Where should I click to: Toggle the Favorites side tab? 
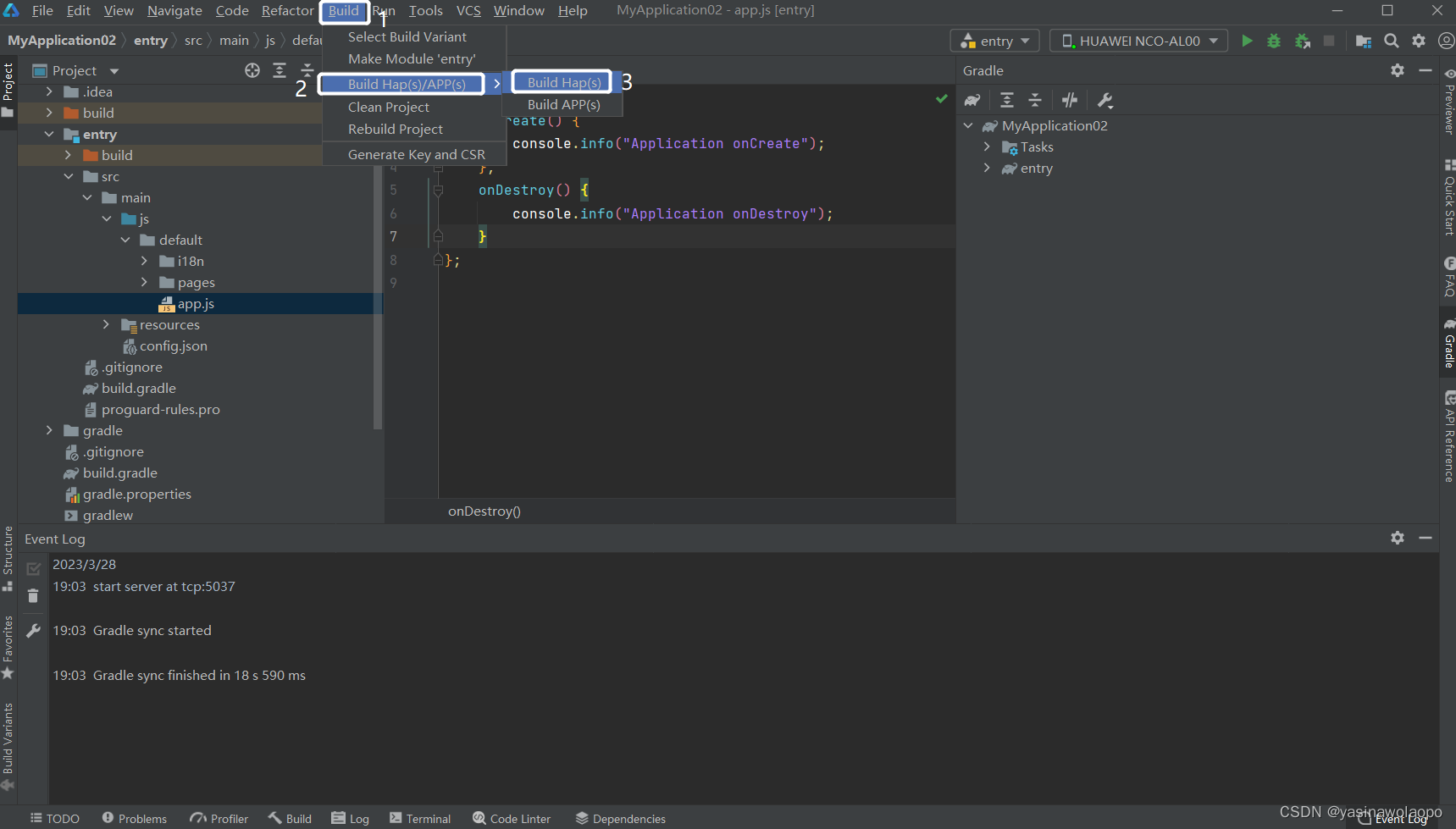click(8, 648)
